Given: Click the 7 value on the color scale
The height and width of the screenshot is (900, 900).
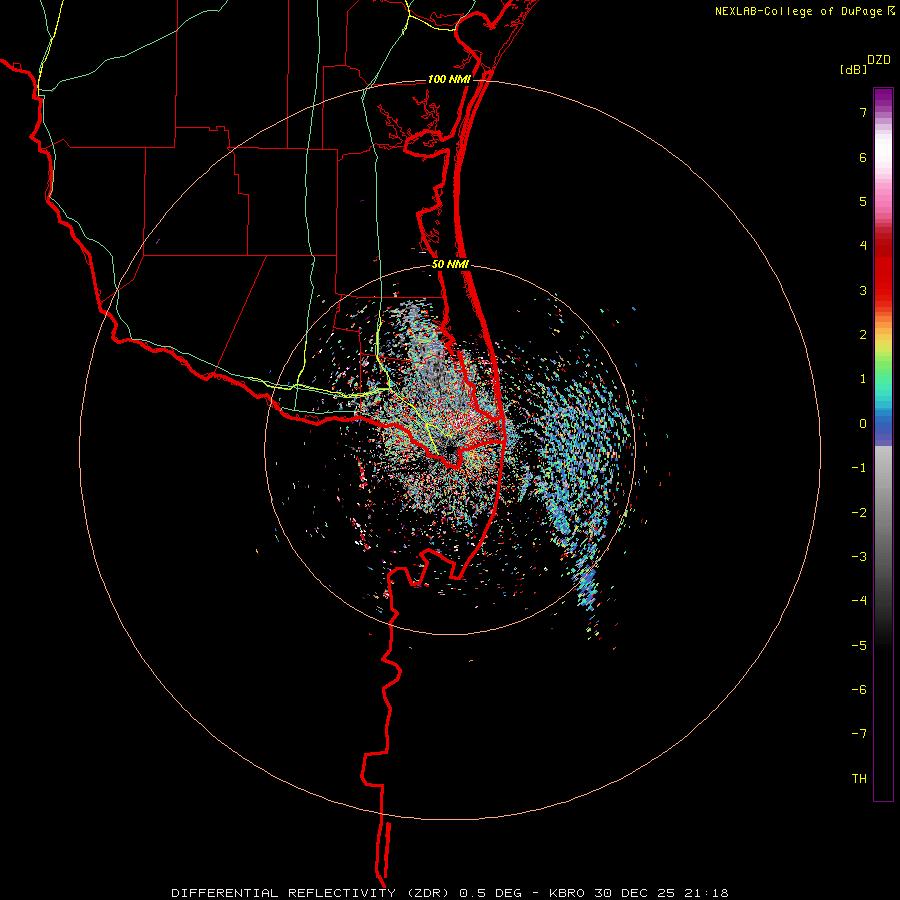Looking at the screenshot, I should (x=863, y=112).
